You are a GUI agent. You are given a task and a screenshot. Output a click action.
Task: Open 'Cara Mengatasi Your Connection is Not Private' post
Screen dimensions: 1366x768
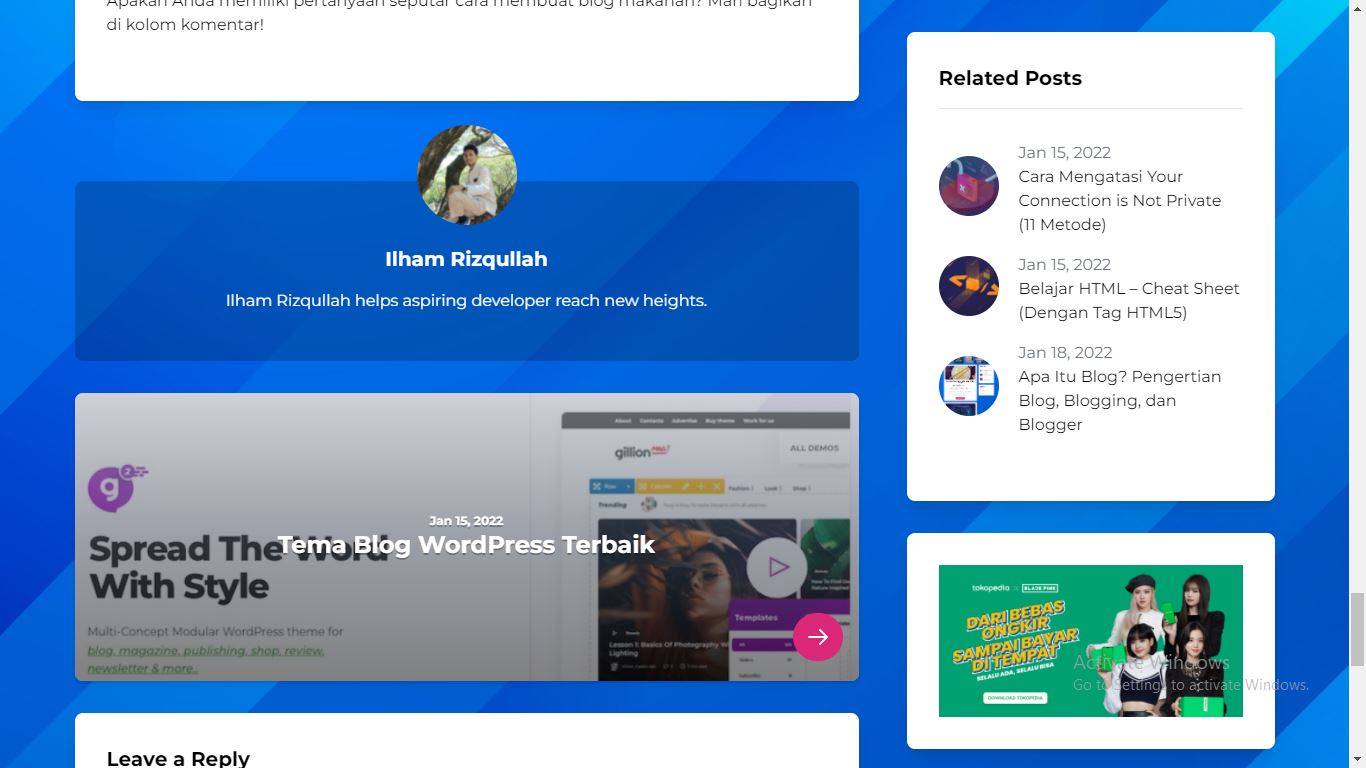click(x=1119, y=200)
